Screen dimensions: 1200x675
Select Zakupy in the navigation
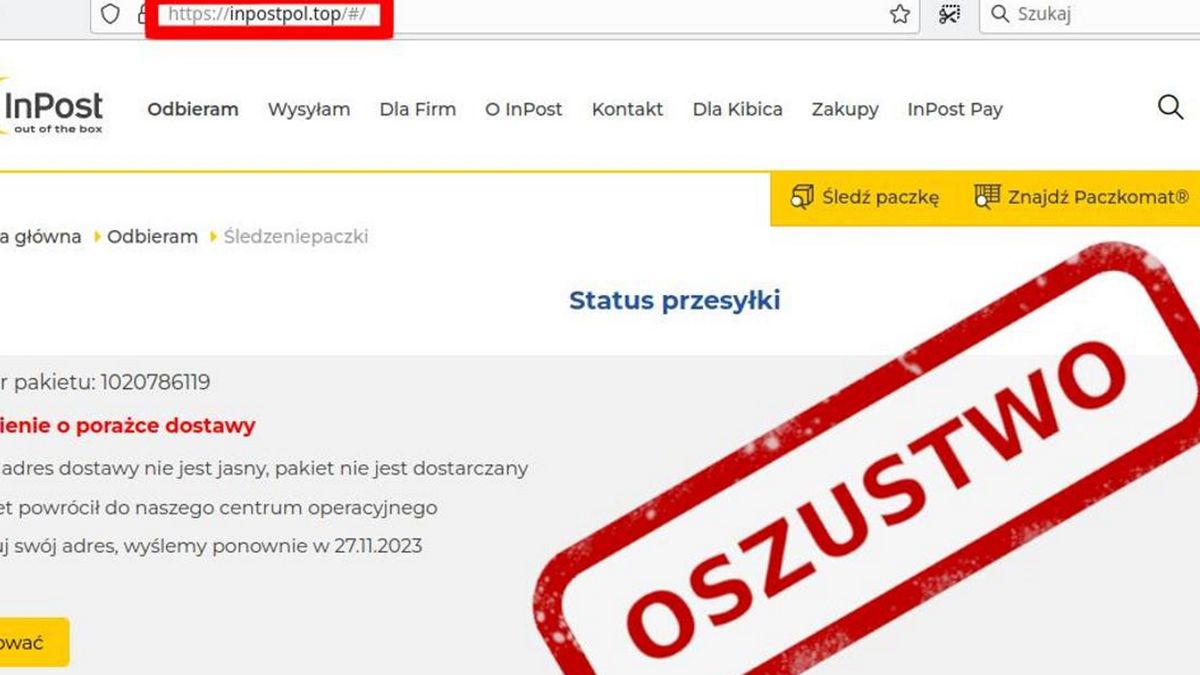(845, 110)
